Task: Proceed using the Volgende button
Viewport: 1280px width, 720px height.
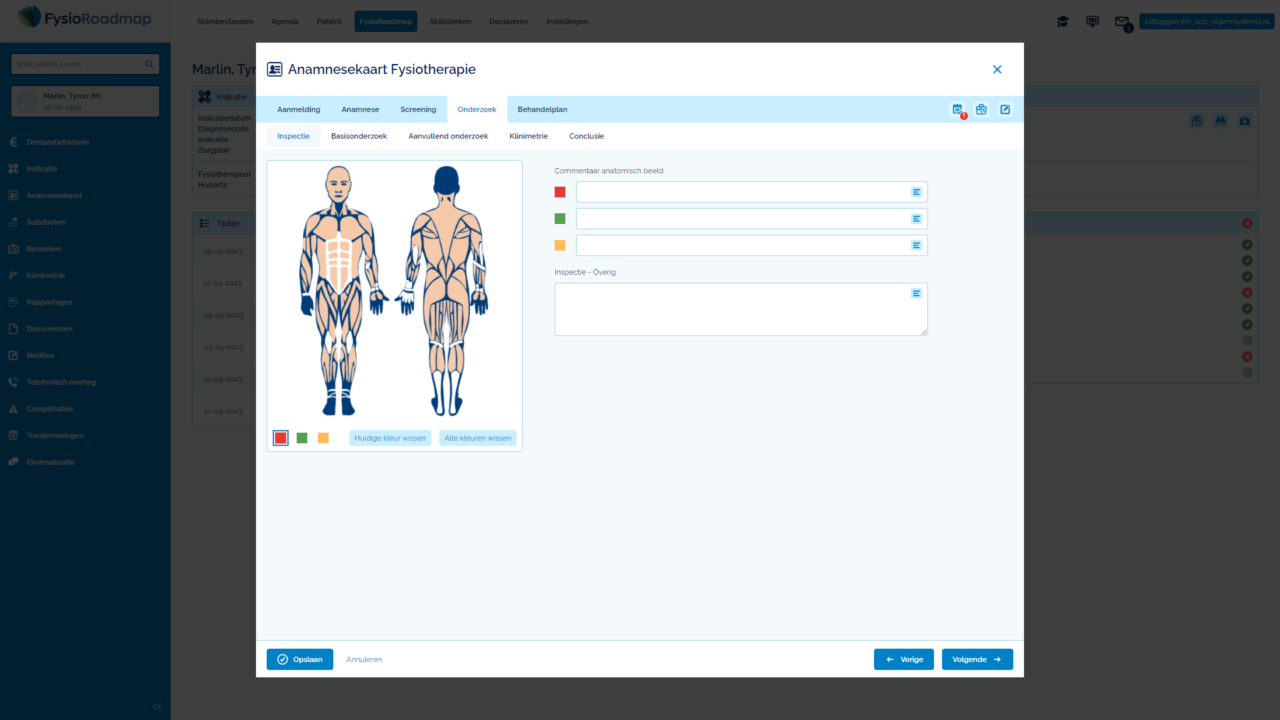Action: [977, 659]
